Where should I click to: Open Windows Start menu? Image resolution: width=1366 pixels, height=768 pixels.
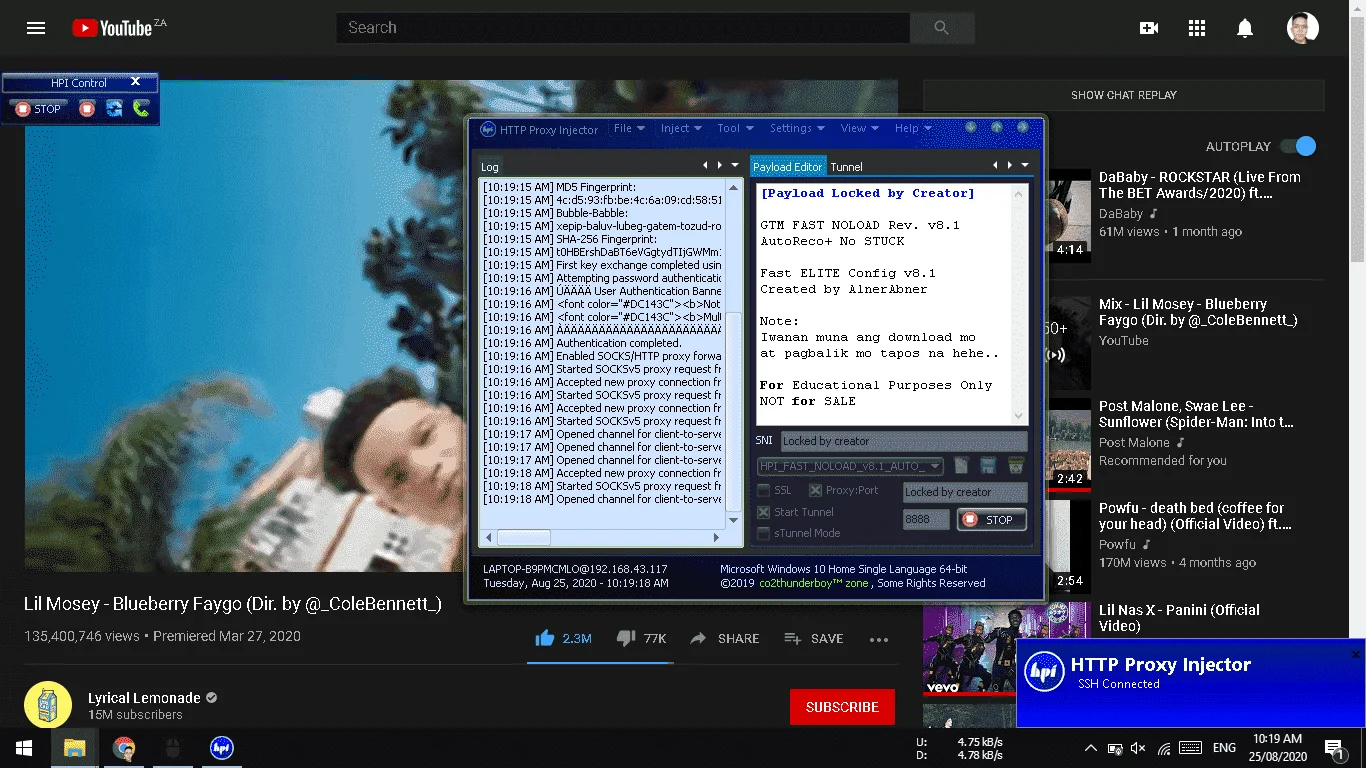click(24, 748)
